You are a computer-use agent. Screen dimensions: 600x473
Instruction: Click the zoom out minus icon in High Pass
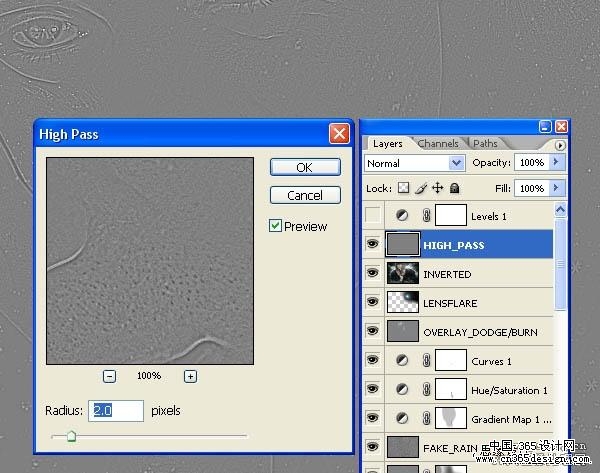(109, 376)
